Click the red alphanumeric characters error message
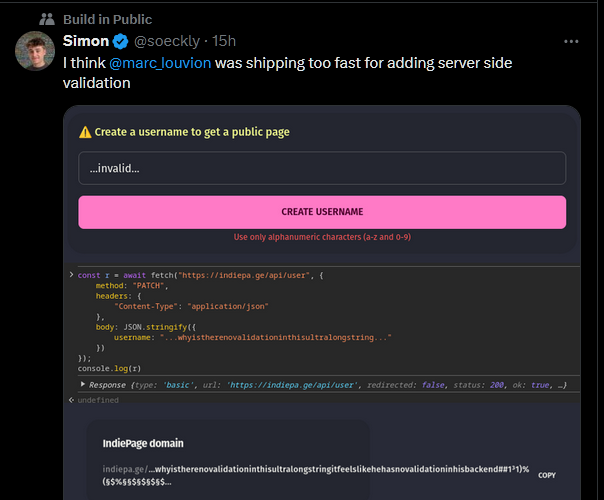604x500 pixels. pyautogui.click(x=322, y=237)
